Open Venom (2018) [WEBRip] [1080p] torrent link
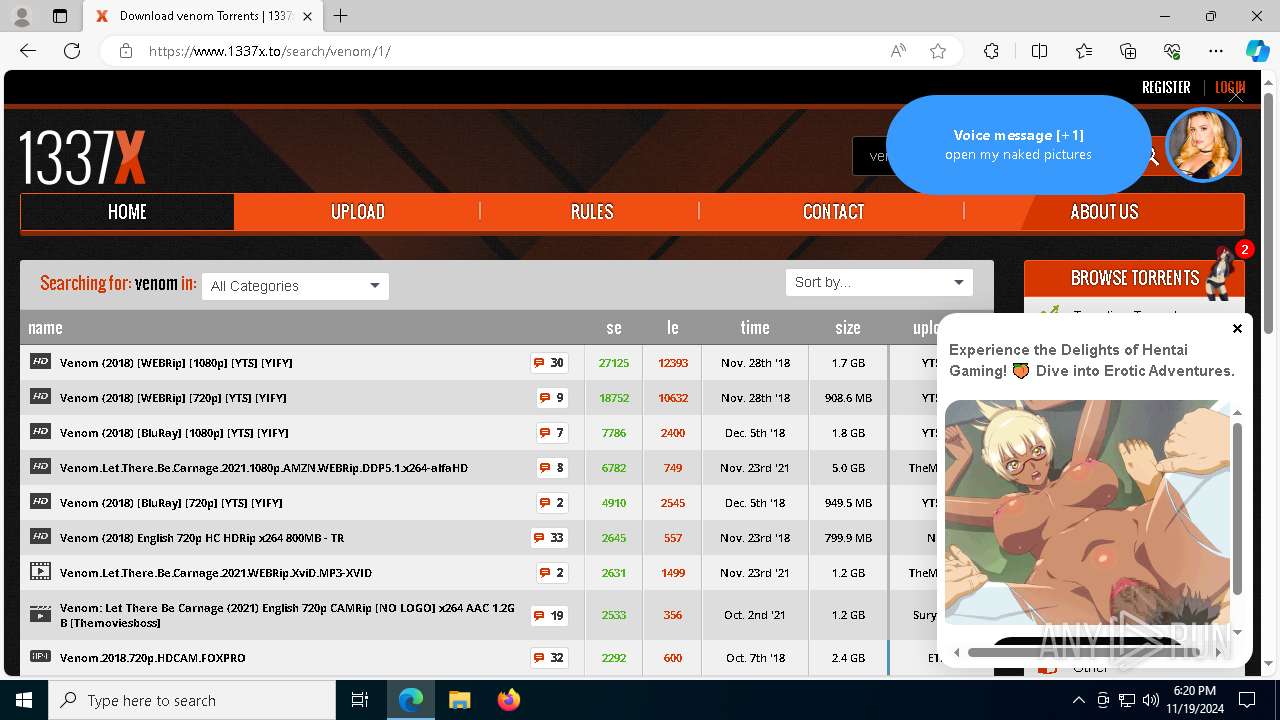Screen dimensions: 1280x720 (x=176, y=363)
